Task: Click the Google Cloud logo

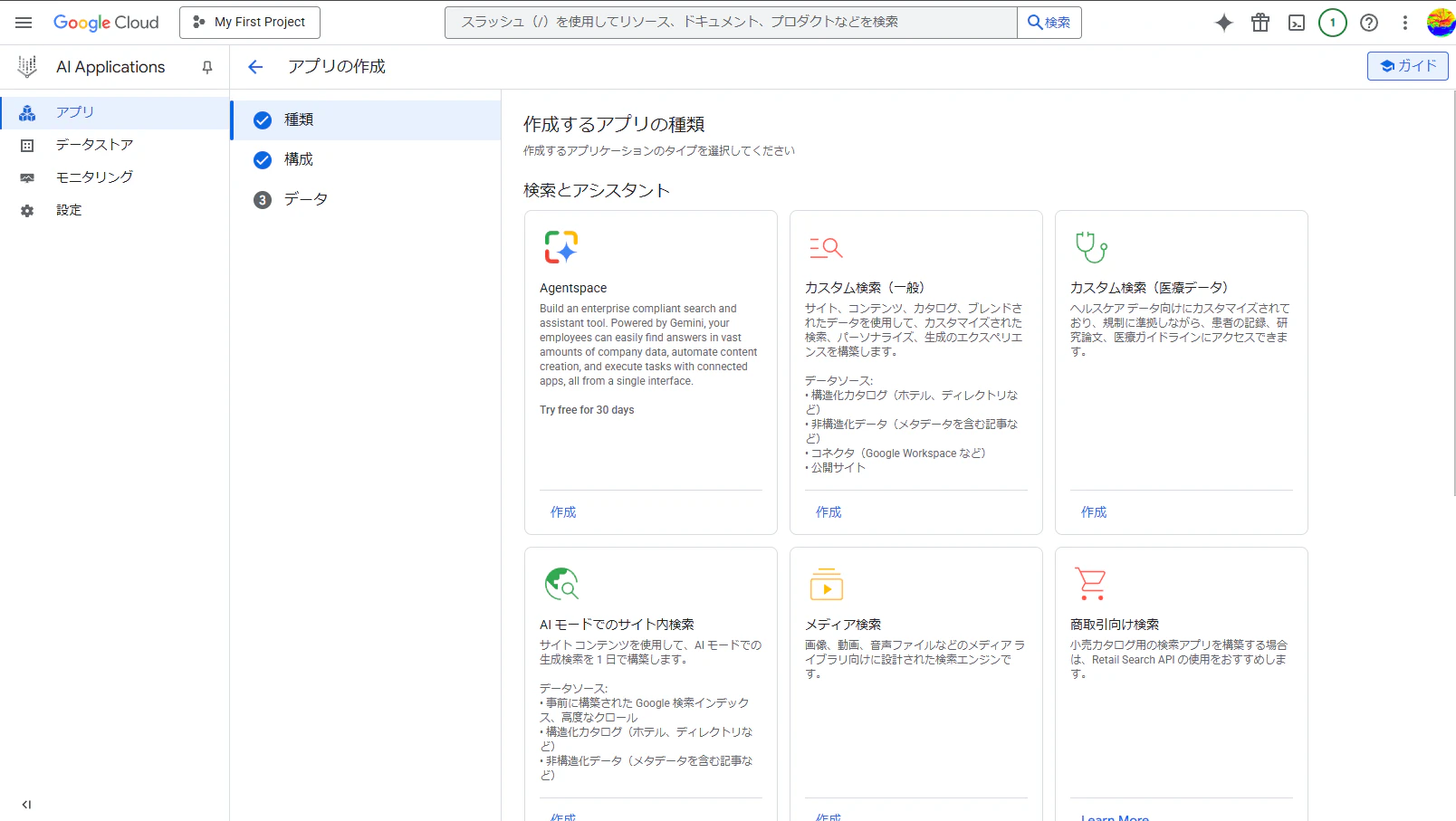Action: [106, 23]
